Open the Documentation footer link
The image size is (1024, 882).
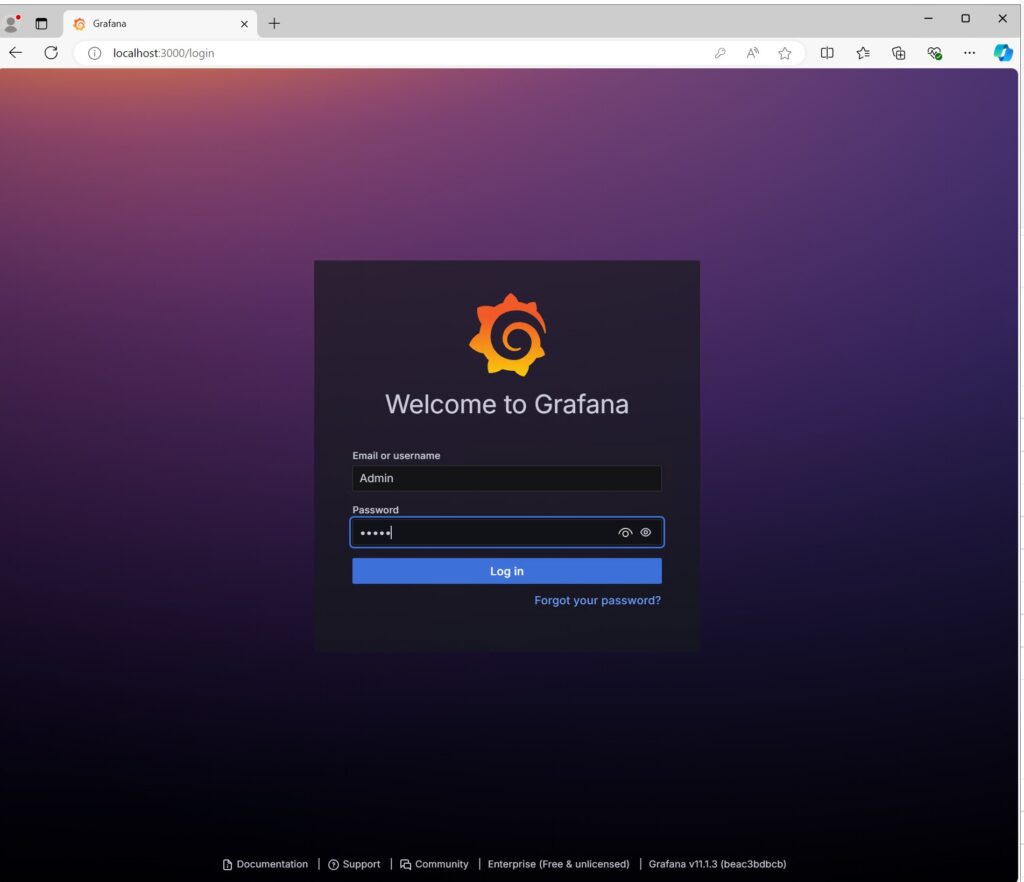pyautogui.click(x=265, y=864)
